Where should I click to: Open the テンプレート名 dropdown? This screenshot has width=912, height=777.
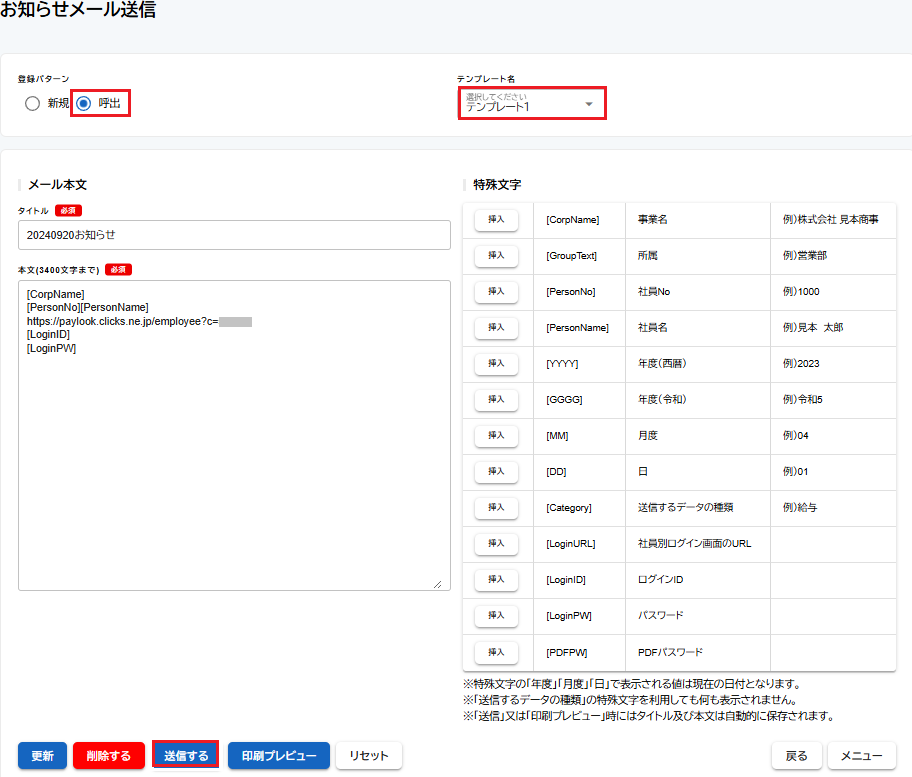tap(532, 103)
